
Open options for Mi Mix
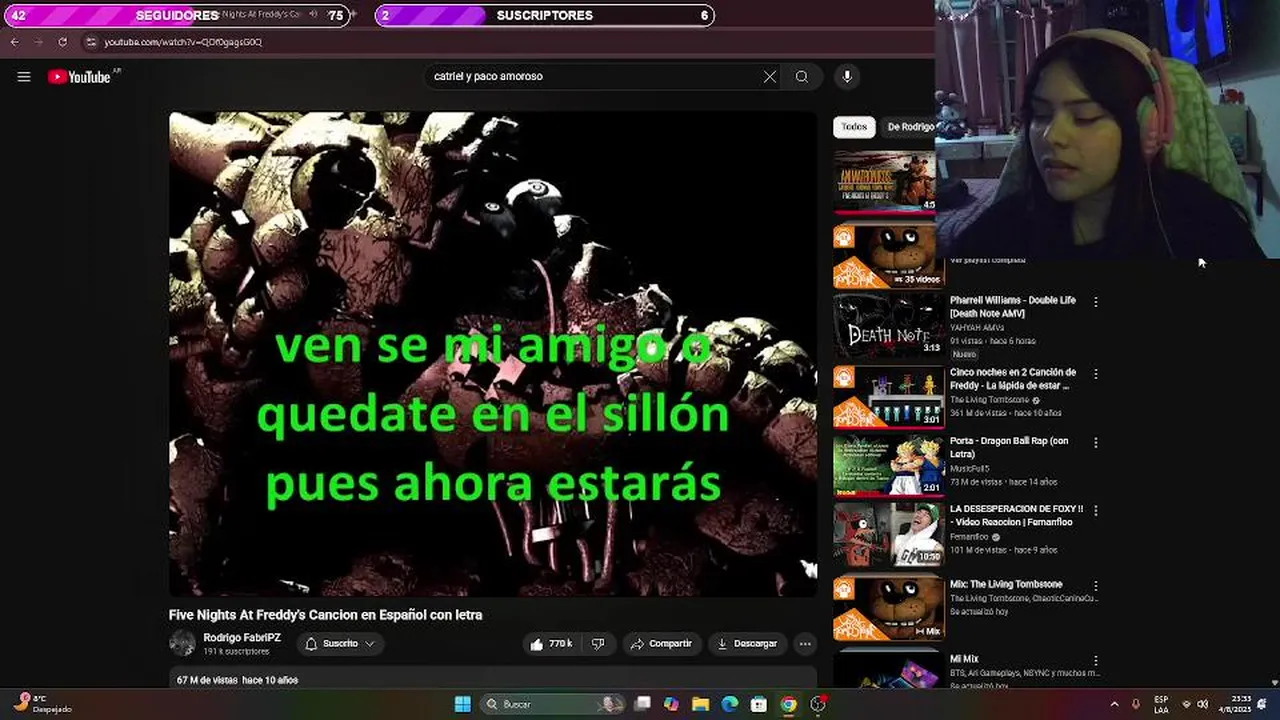tap(1096, 661)
